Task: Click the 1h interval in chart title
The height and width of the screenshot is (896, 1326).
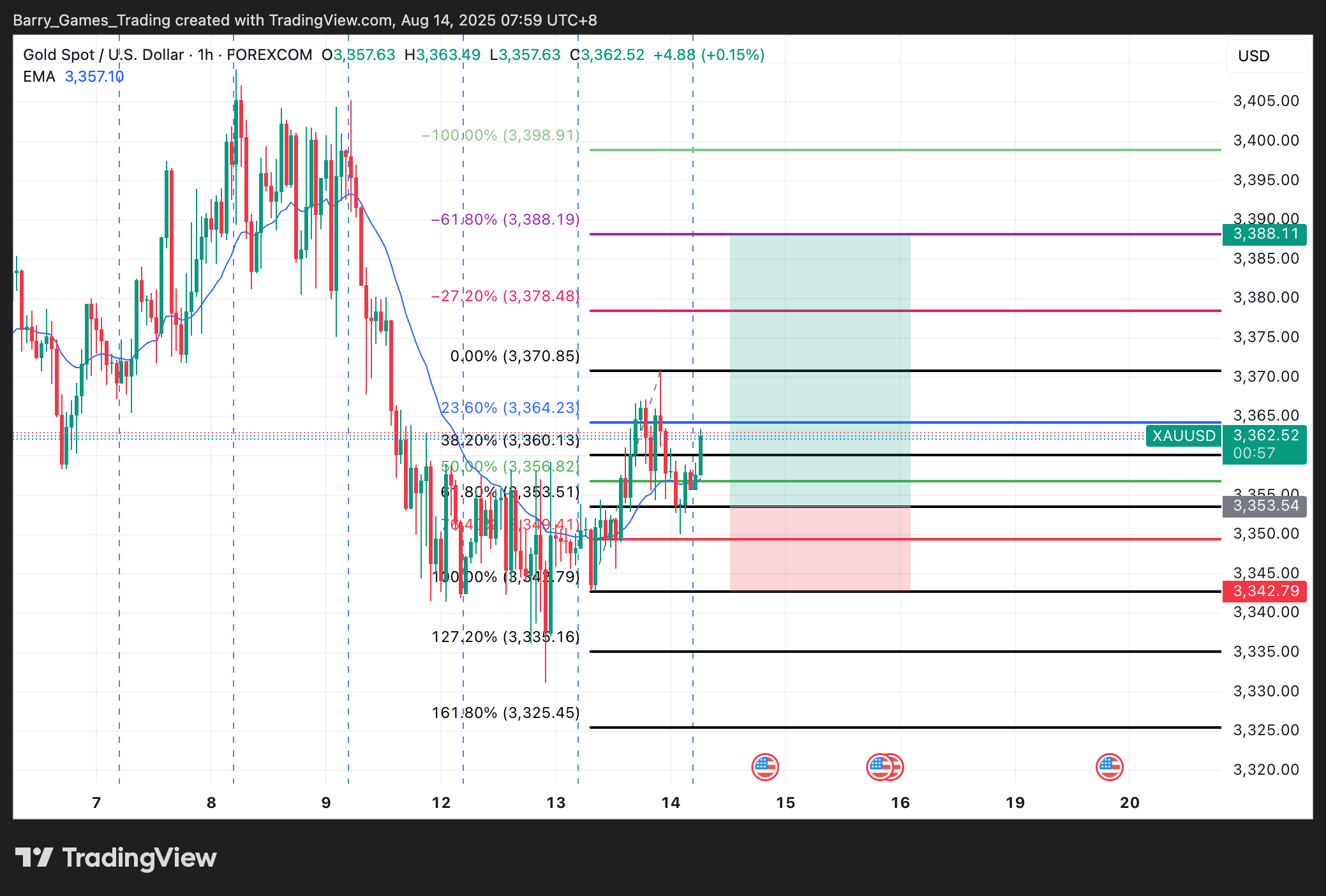Action: point(205,55)
